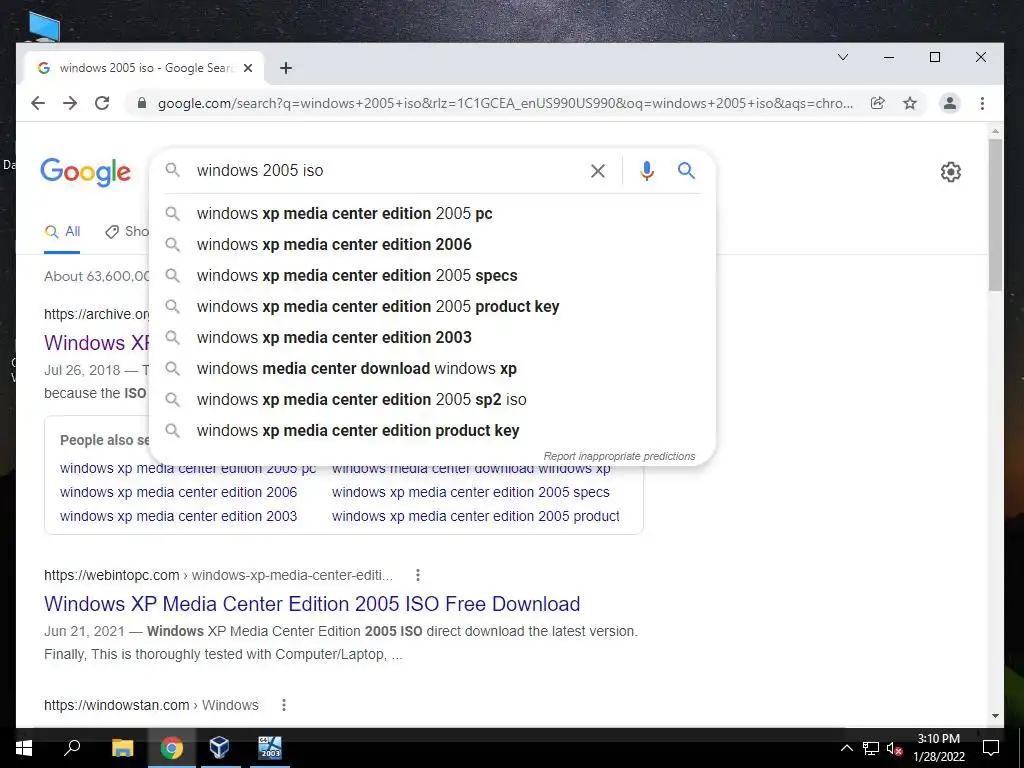Choose suggestion 'windows xp media center edition 2006'
1024x768 pixels.
432,244
